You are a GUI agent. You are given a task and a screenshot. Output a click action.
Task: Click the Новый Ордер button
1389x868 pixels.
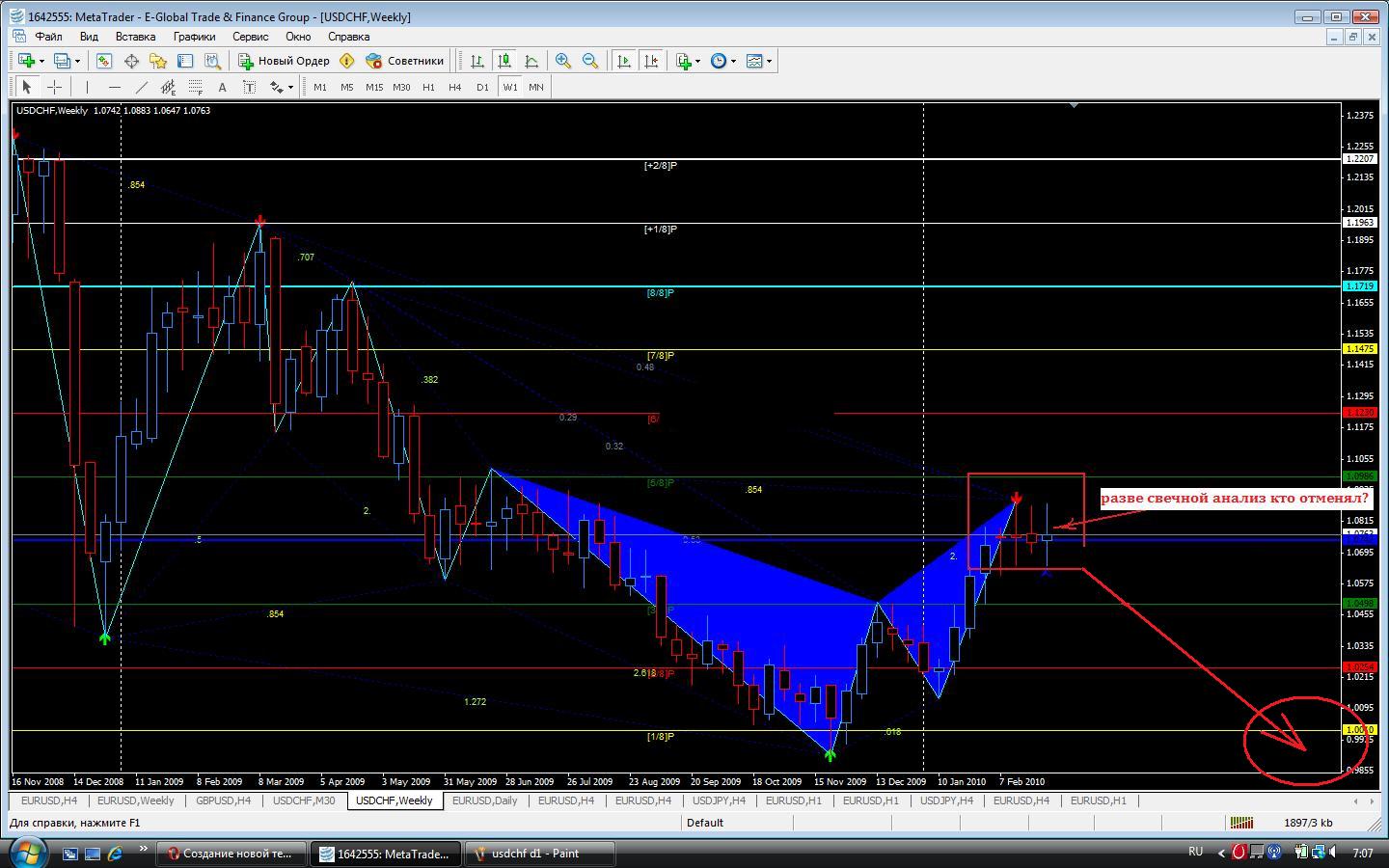click(x=285, y=61)
